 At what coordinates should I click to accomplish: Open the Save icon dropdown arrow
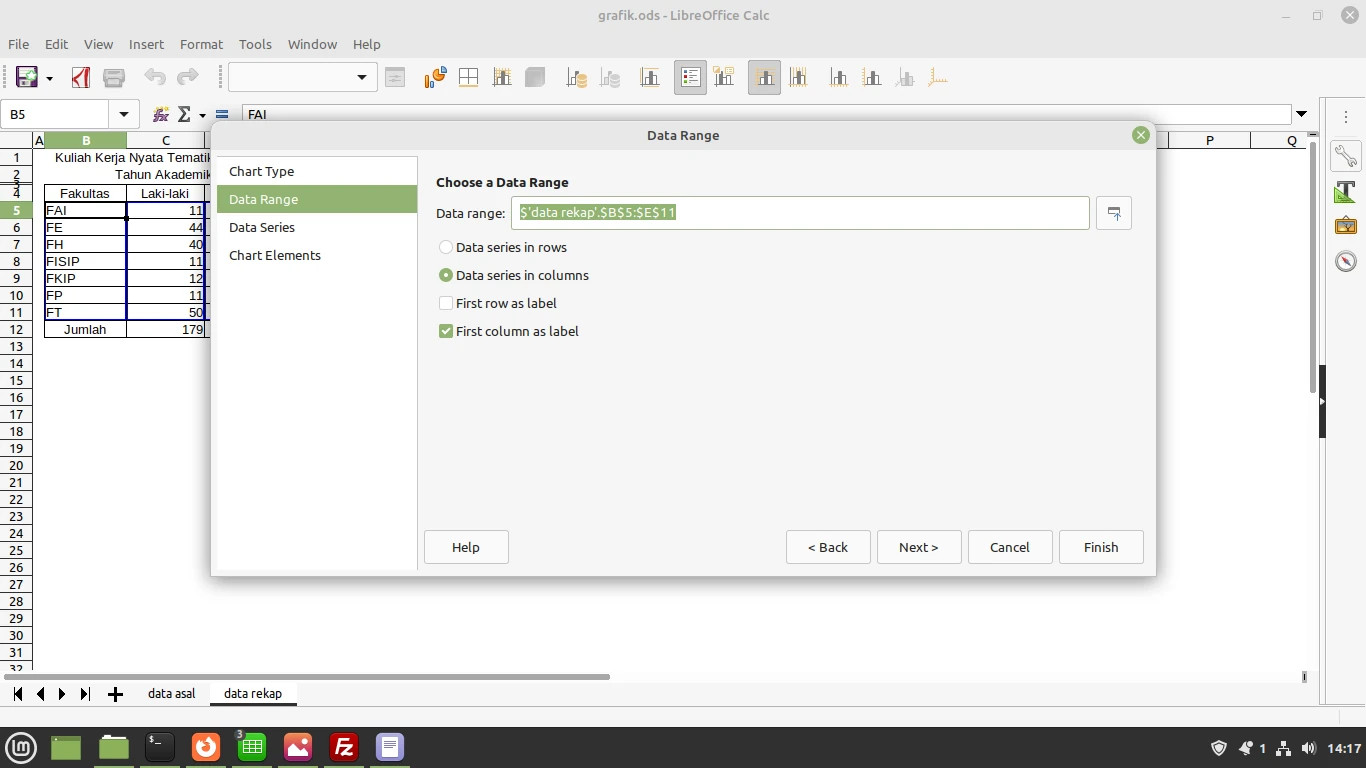point(49,78)
